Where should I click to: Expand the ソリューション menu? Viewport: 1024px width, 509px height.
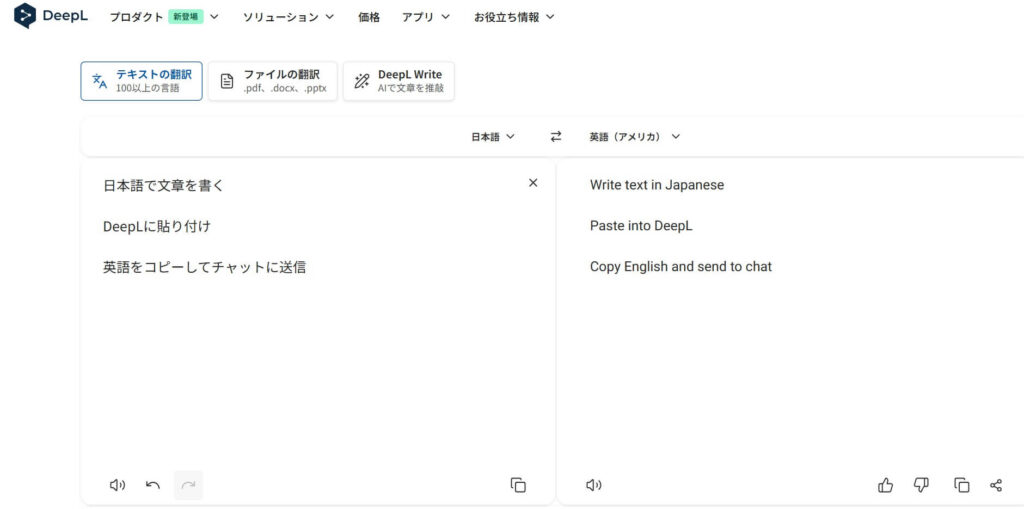click(288, 17)
